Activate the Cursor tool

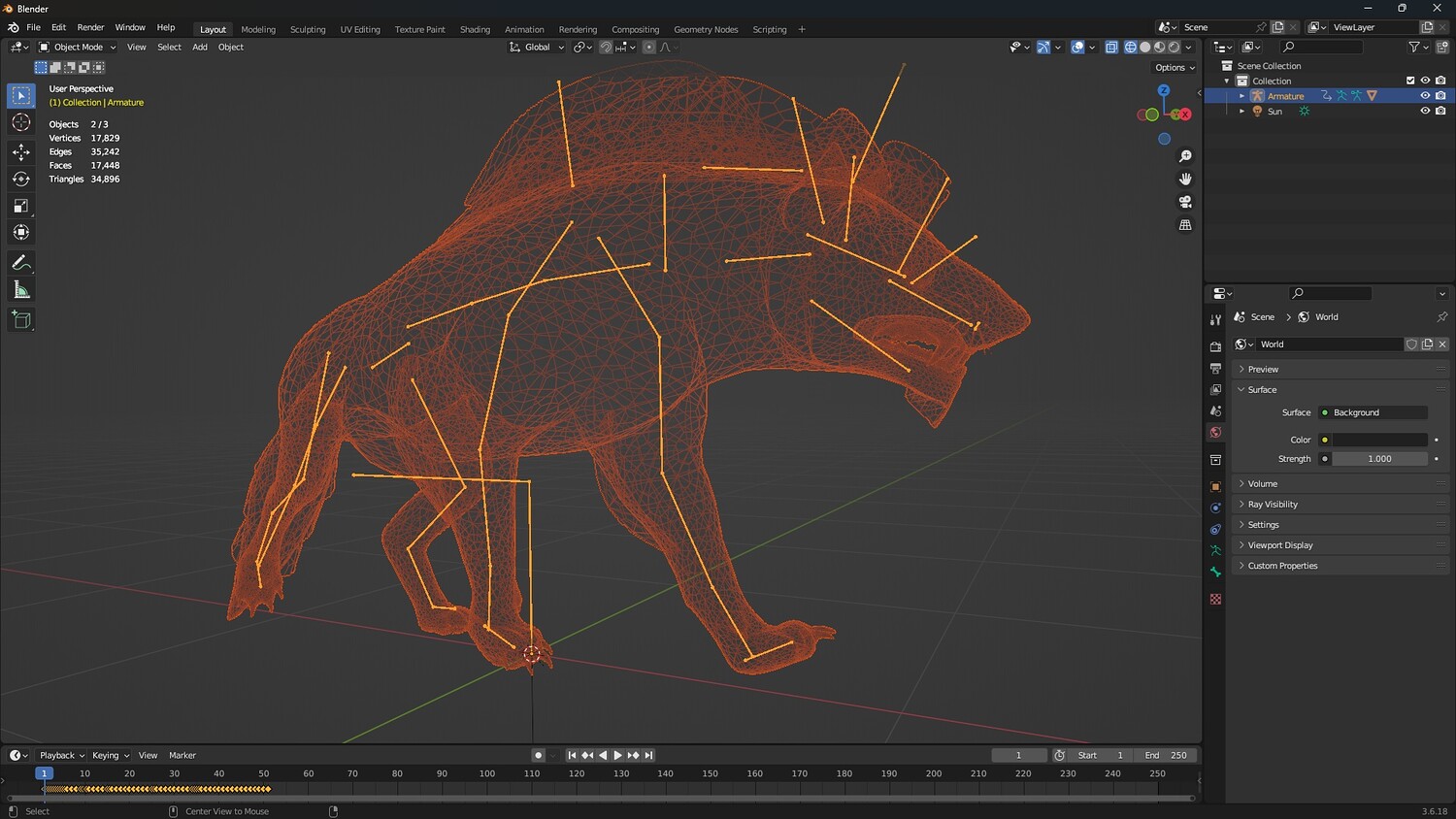21,122
